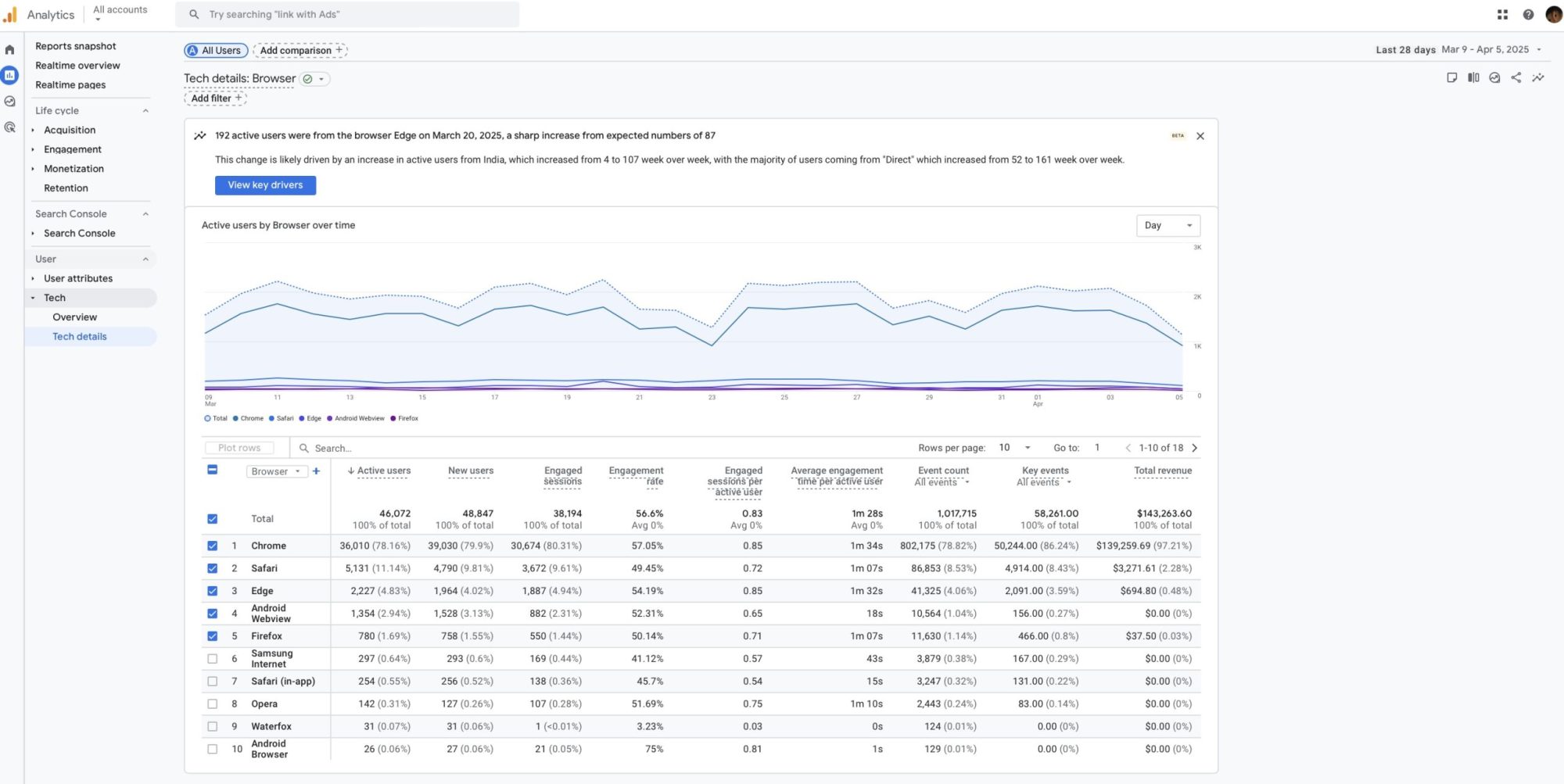Select Tech Overview in sidebar

point(74,317)
